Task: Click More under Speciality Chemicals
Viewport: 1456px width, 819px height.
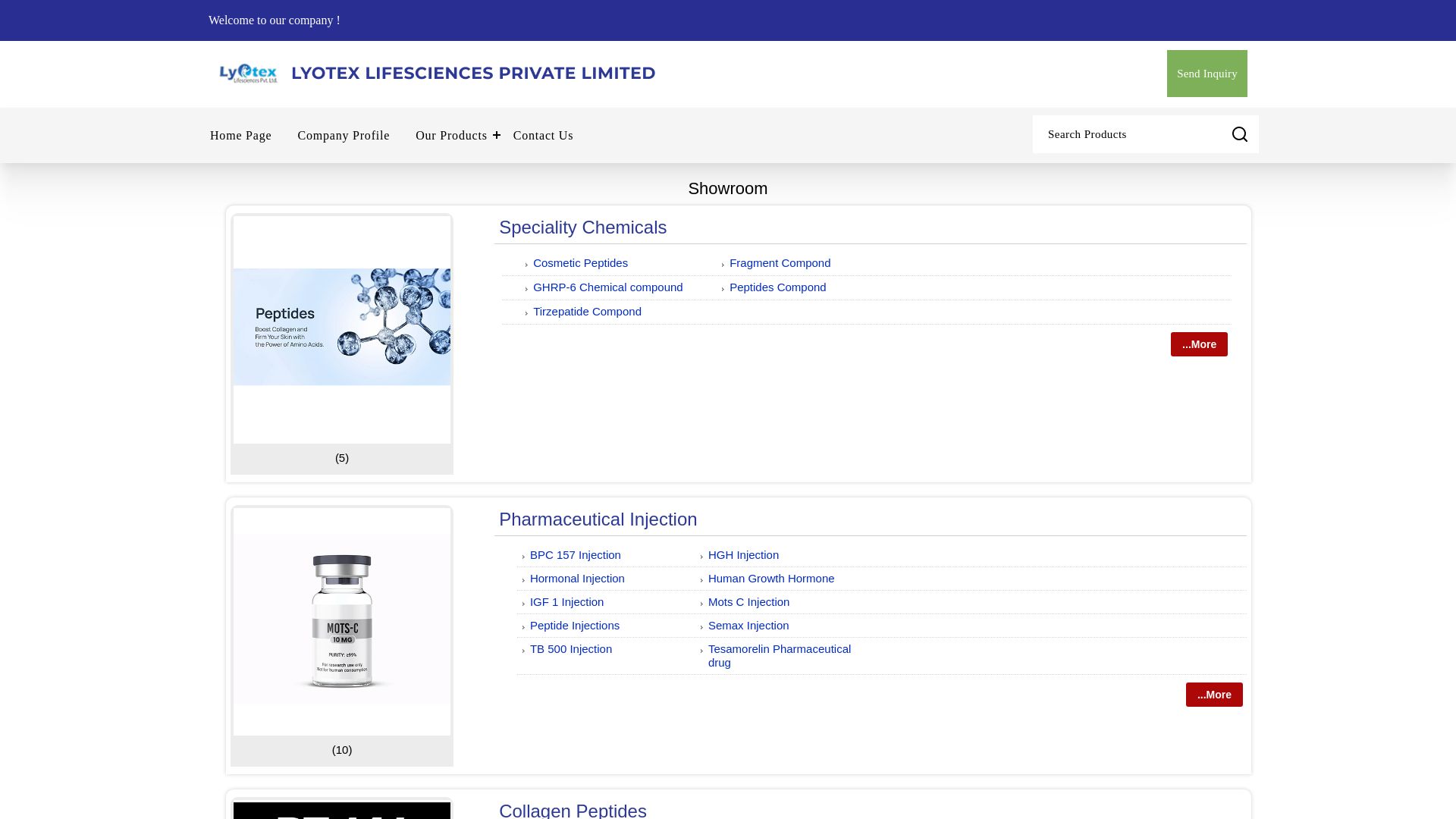Action: (x=1199, y=344)
